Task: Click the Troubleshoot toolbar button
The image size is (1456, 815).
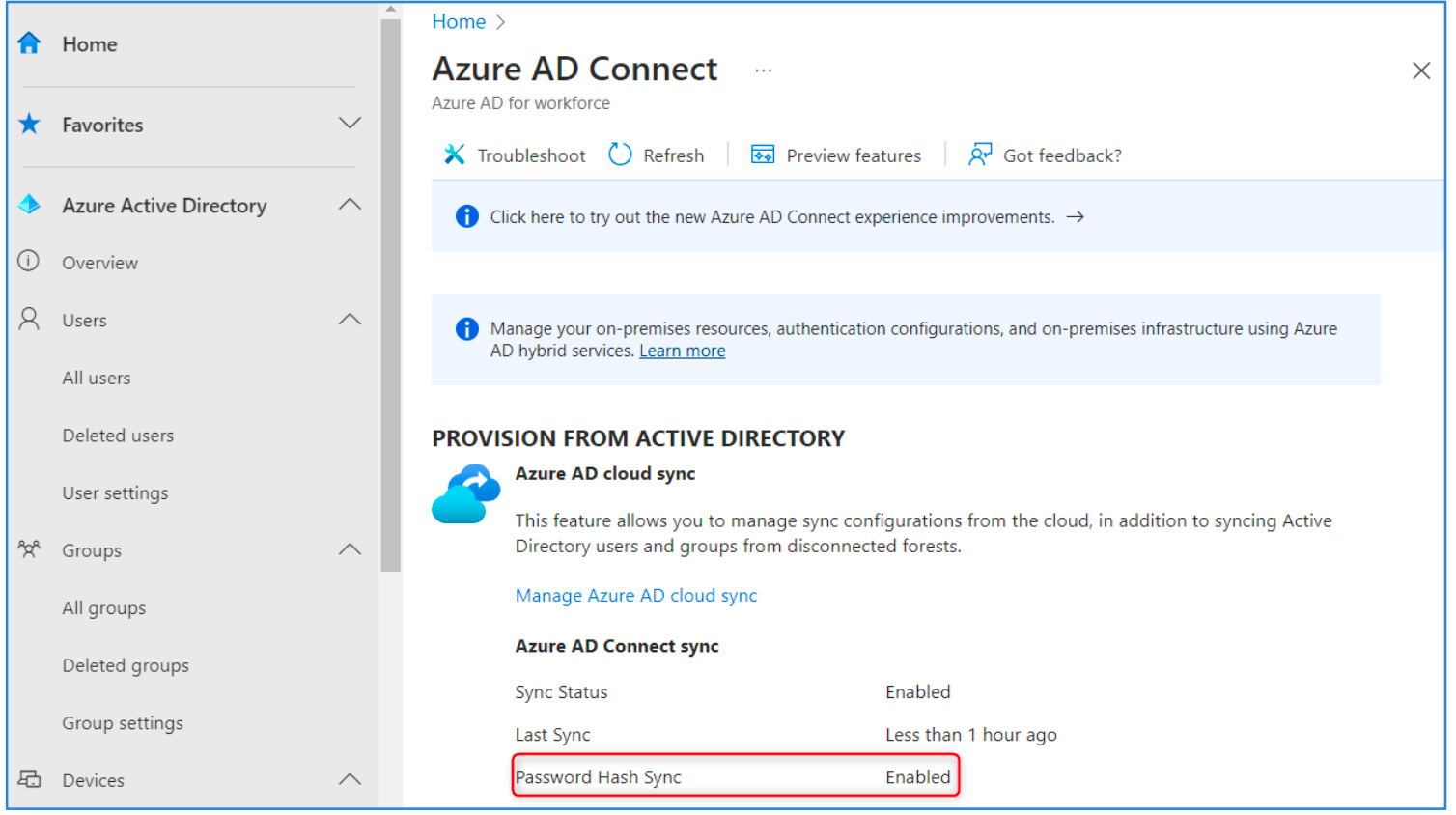Action: pyautogui.click(x=515, y=155)
